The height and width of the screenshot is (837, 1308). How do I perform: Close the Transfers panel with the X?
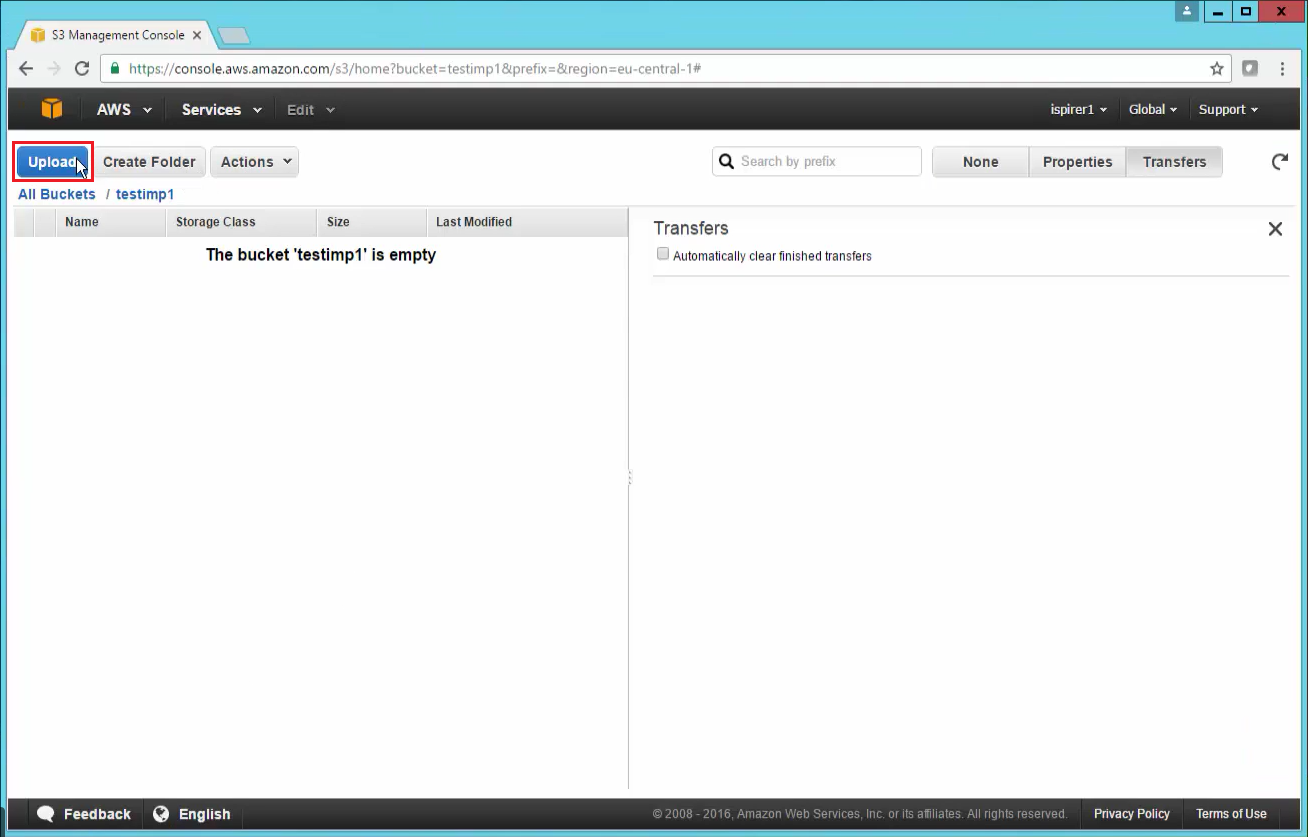[x=1275, y=229]
